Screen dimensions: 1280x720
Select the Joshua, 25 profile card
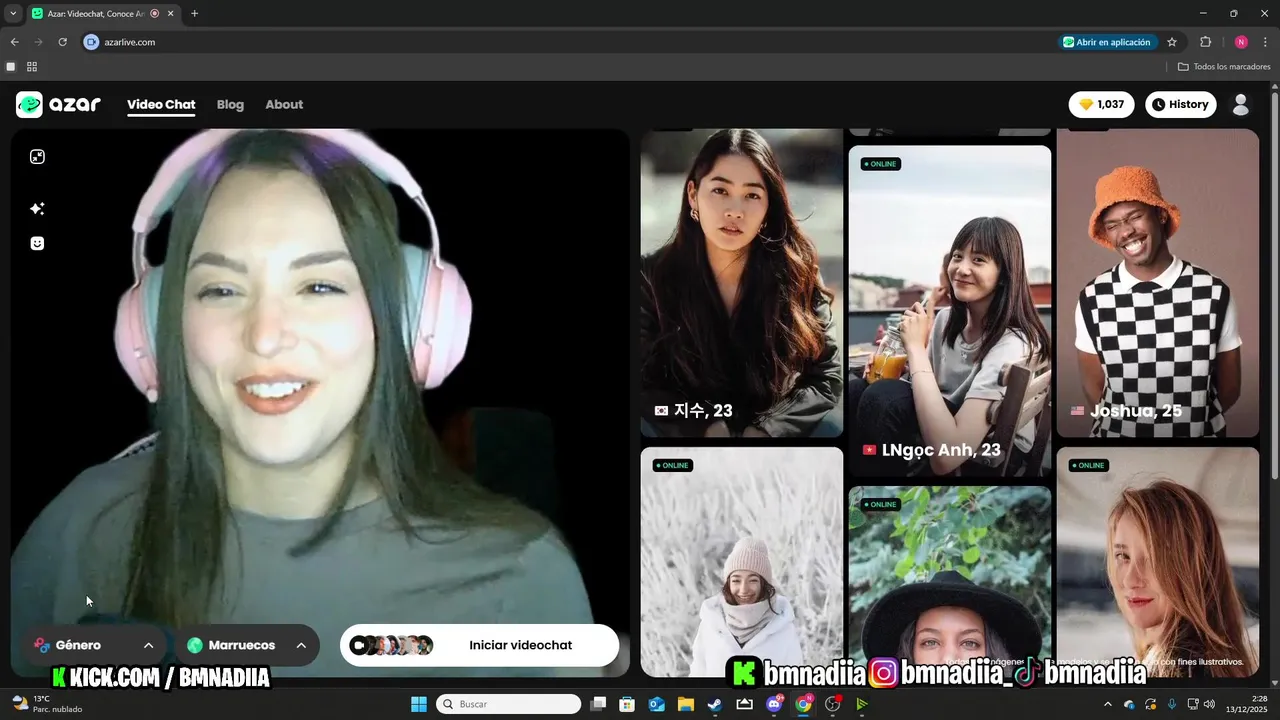click(1157, 283)
